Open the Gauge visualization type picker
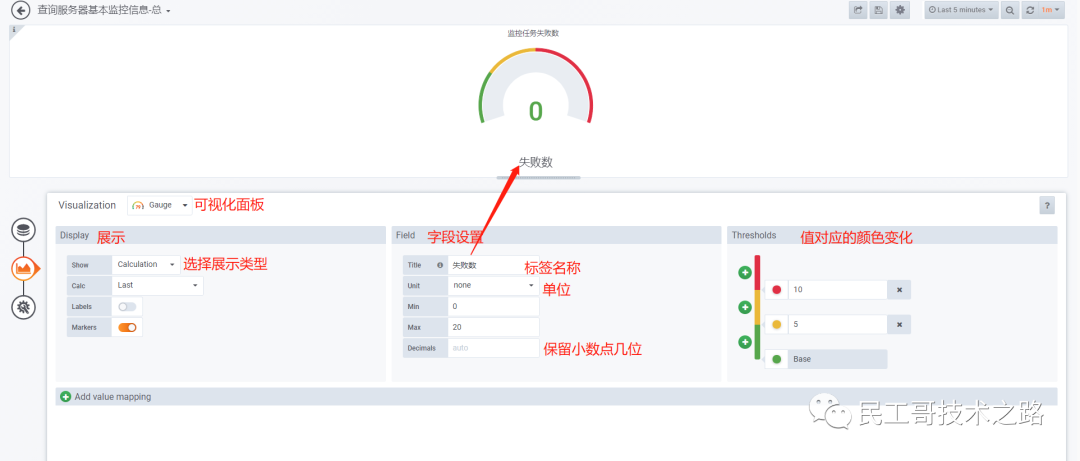The image size is (1080, 461). point(160,205)
